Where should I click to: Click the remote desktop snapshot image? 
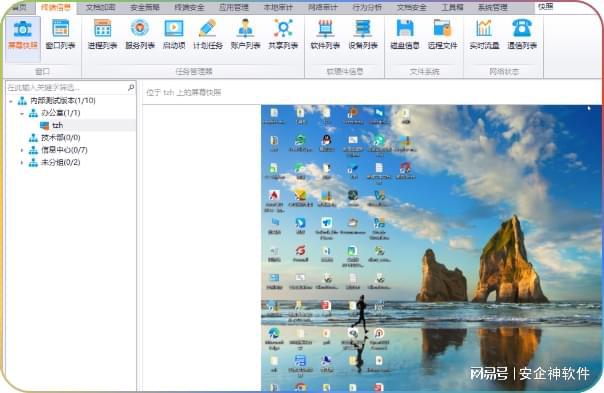click(431, 249)
